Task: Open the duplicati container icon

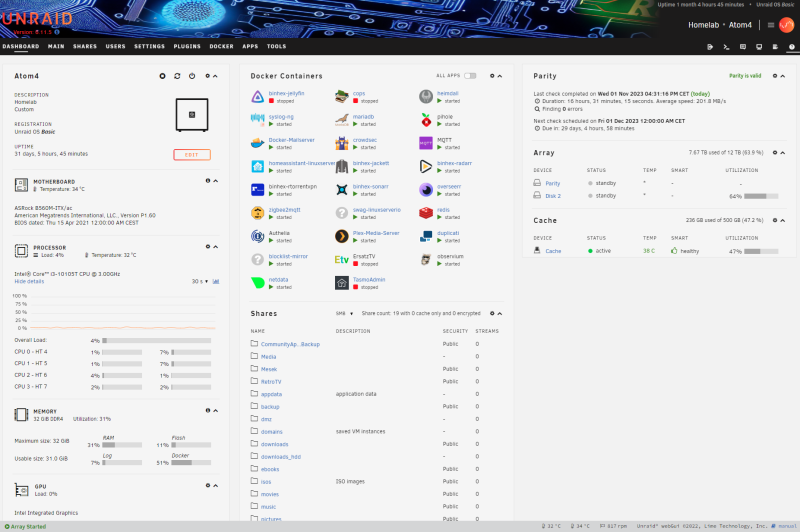Action: [426, 236]
